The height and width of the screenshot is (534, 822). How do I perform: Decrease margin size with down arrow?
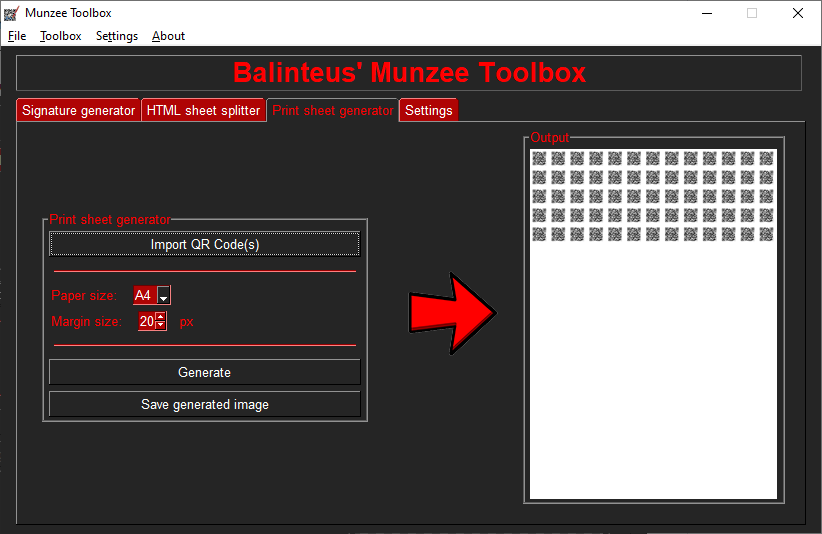(x=161, y=325)
